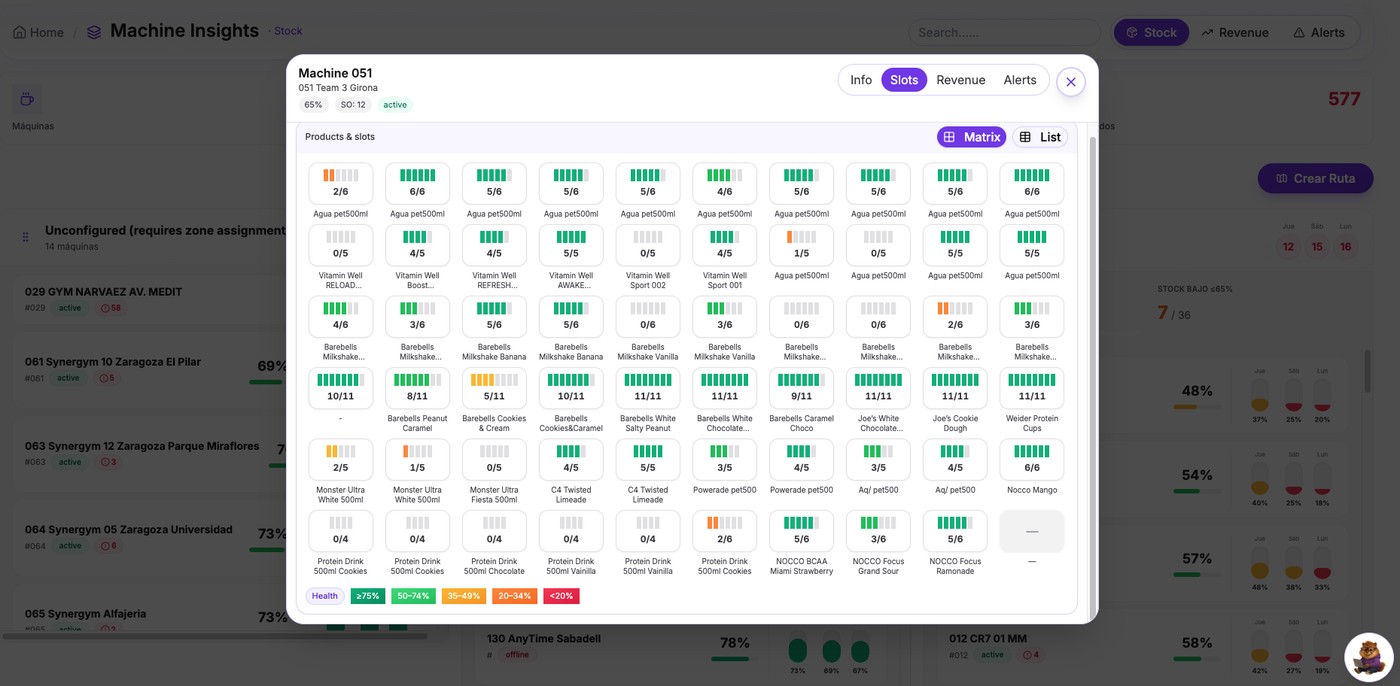
Task: Switch to the Info tab
Action: [x=860, y=79]
